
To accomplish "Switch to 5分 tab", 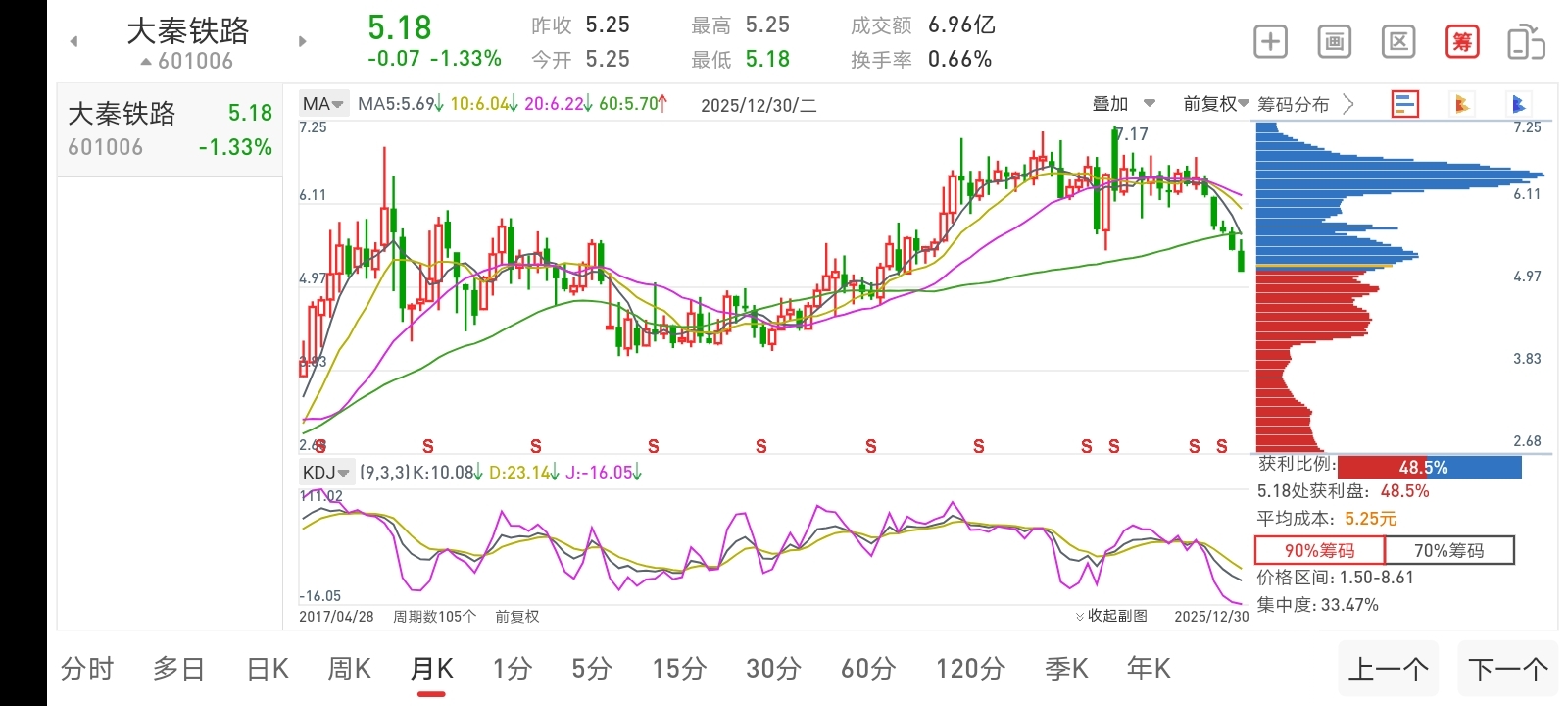I will point(592,669).
